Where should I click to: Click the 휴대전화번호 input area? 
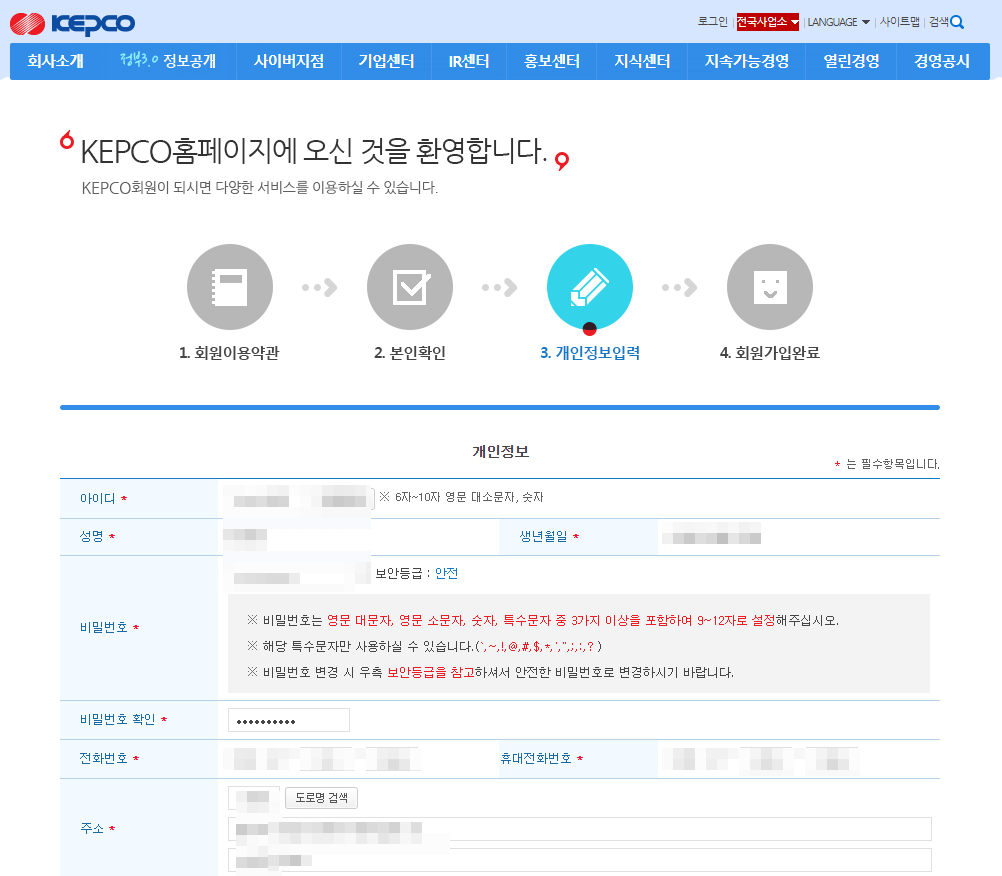[760, 759]
